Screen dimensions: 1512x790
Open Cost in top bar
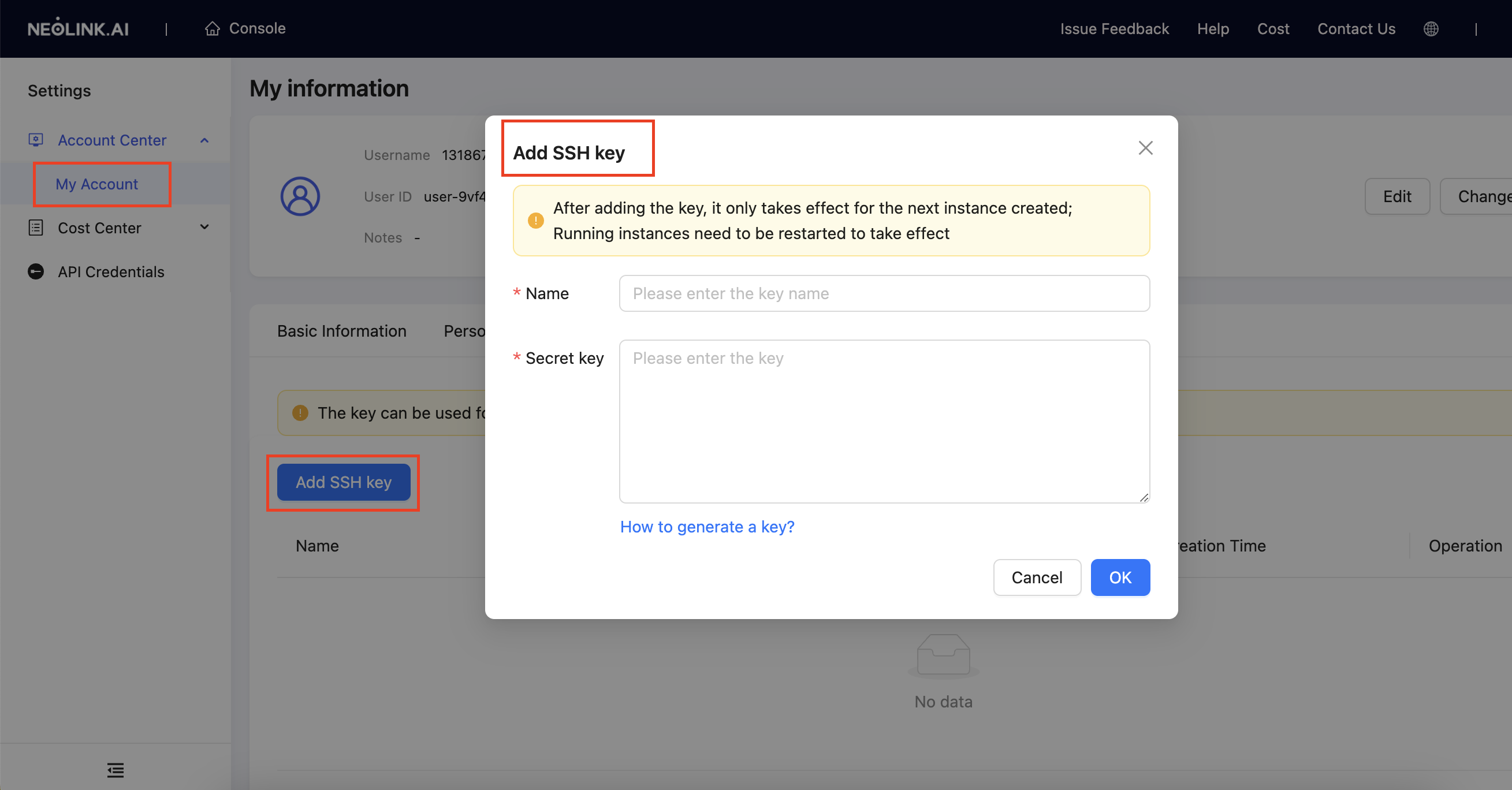(x=1273, y=29)
